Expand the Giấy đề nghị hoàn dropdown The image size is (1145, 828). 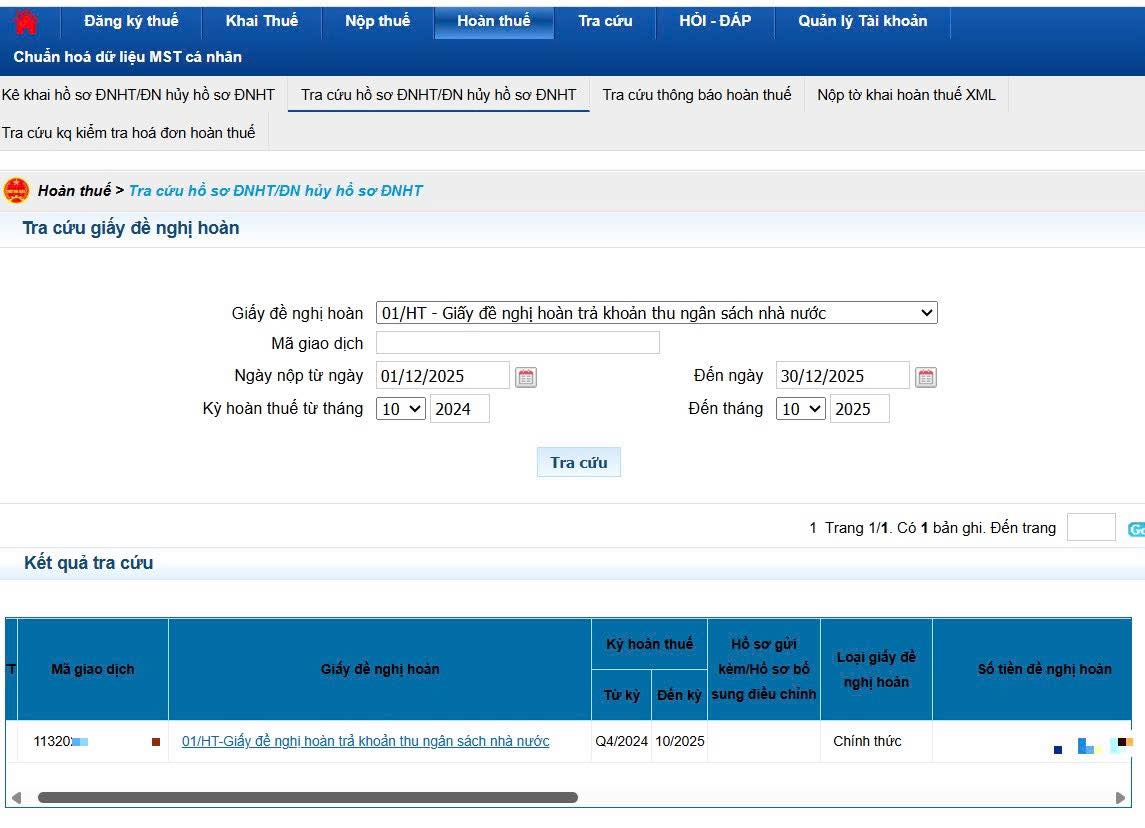point(656,313)
